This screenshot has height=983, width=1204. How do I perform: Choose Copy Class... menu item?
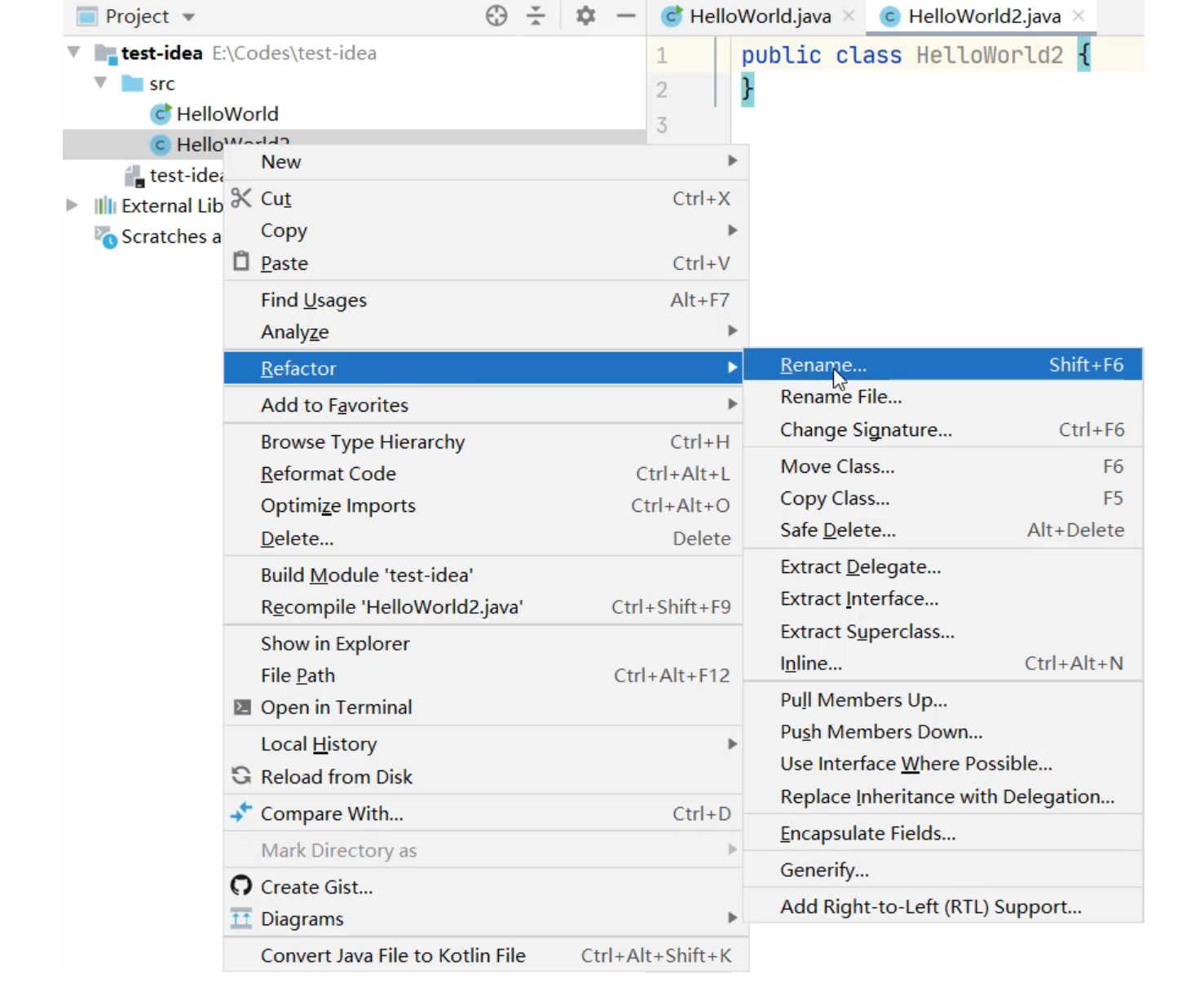[x=943, y=498]
